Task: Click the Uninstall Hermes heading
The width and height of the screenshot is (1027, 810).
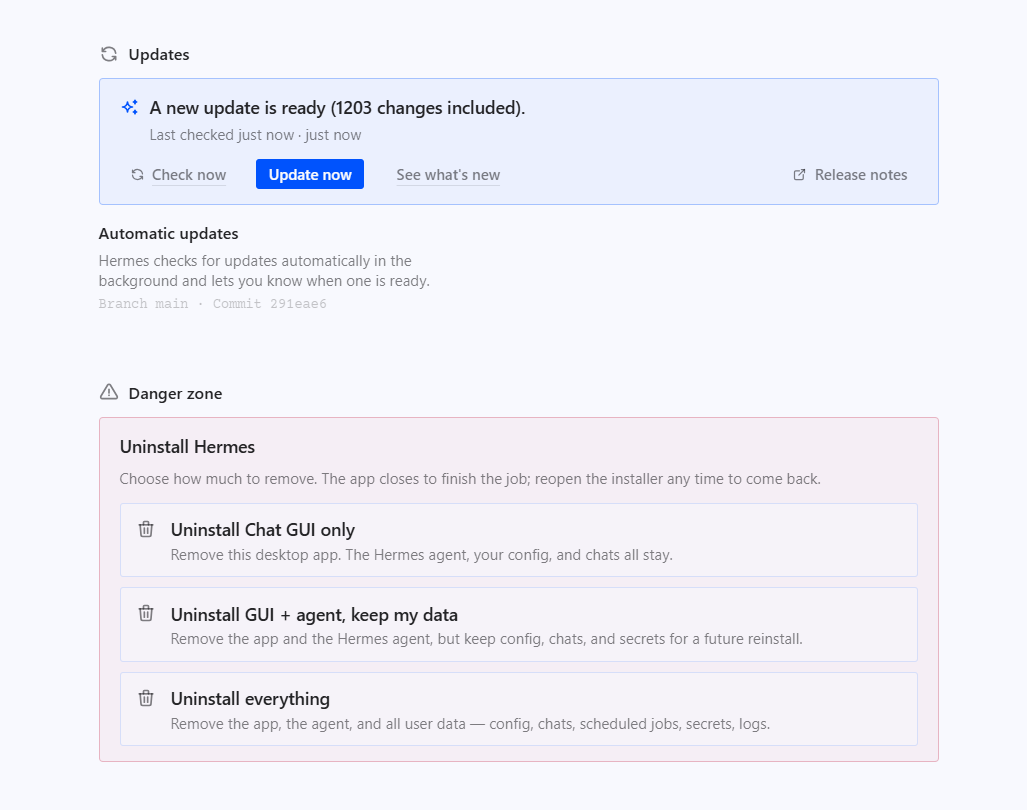Action: [187, 447]
